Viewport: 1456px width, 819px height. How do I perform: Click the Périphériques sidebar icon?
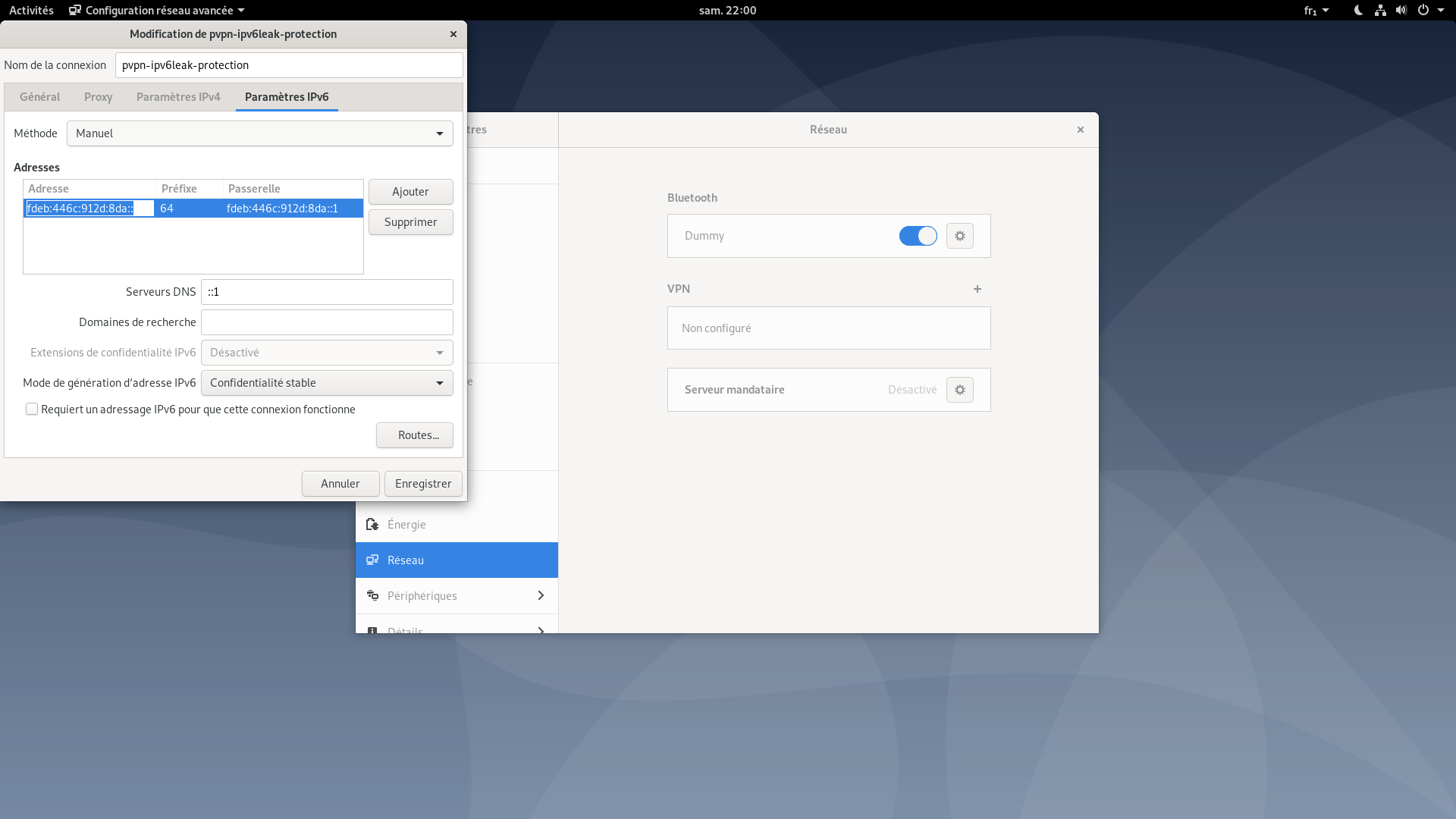(x=373, y=596)
